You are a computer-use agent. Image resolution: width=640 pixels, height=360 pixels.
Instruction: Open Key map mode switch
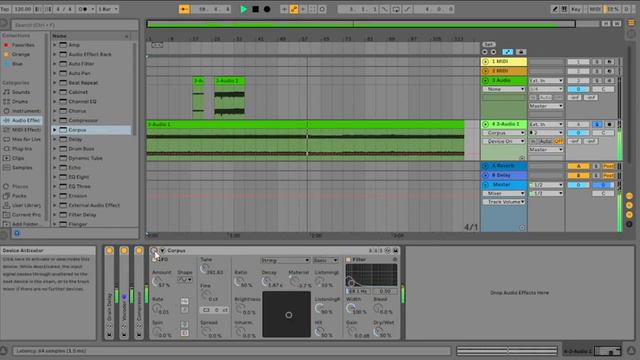576,9
